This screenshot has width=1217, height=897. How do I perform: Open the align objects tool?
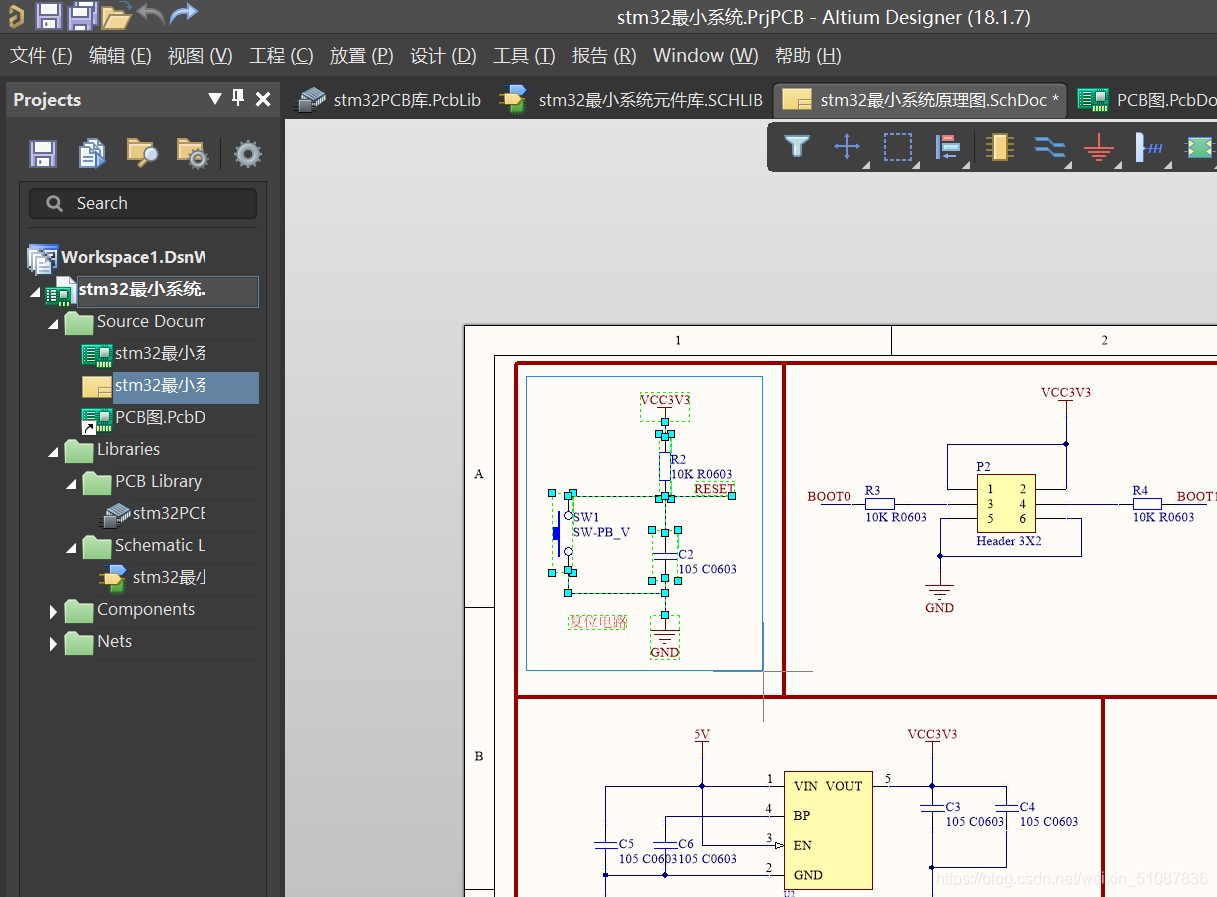click(947, 148)
